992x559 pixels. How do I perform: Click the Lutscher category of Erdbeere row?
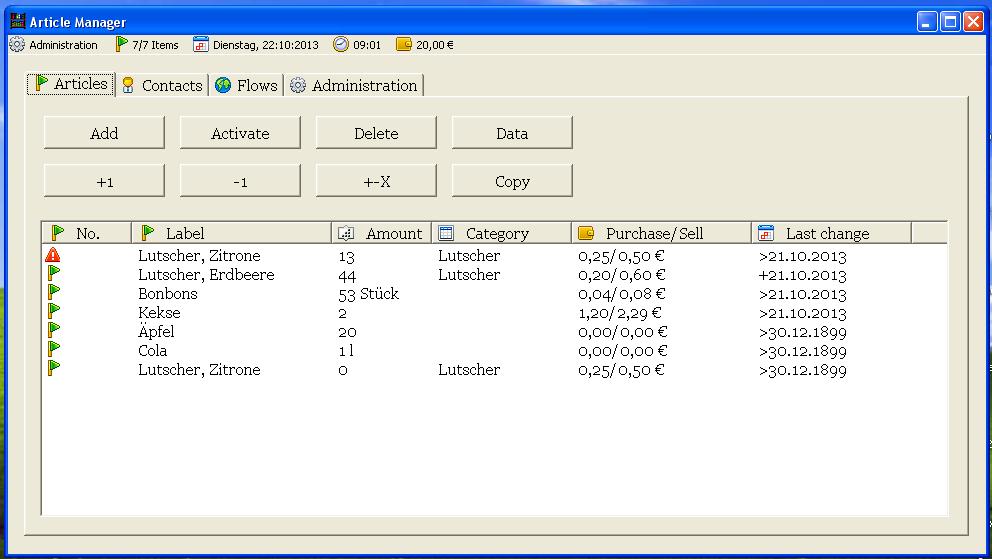pyautogui.click(x=469, y=274)
